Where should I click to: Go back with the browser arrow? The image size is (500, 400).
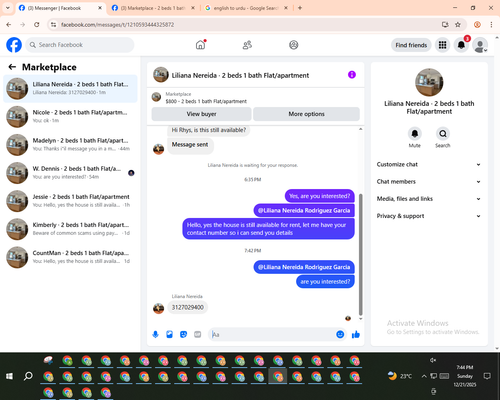coord(9,25)
